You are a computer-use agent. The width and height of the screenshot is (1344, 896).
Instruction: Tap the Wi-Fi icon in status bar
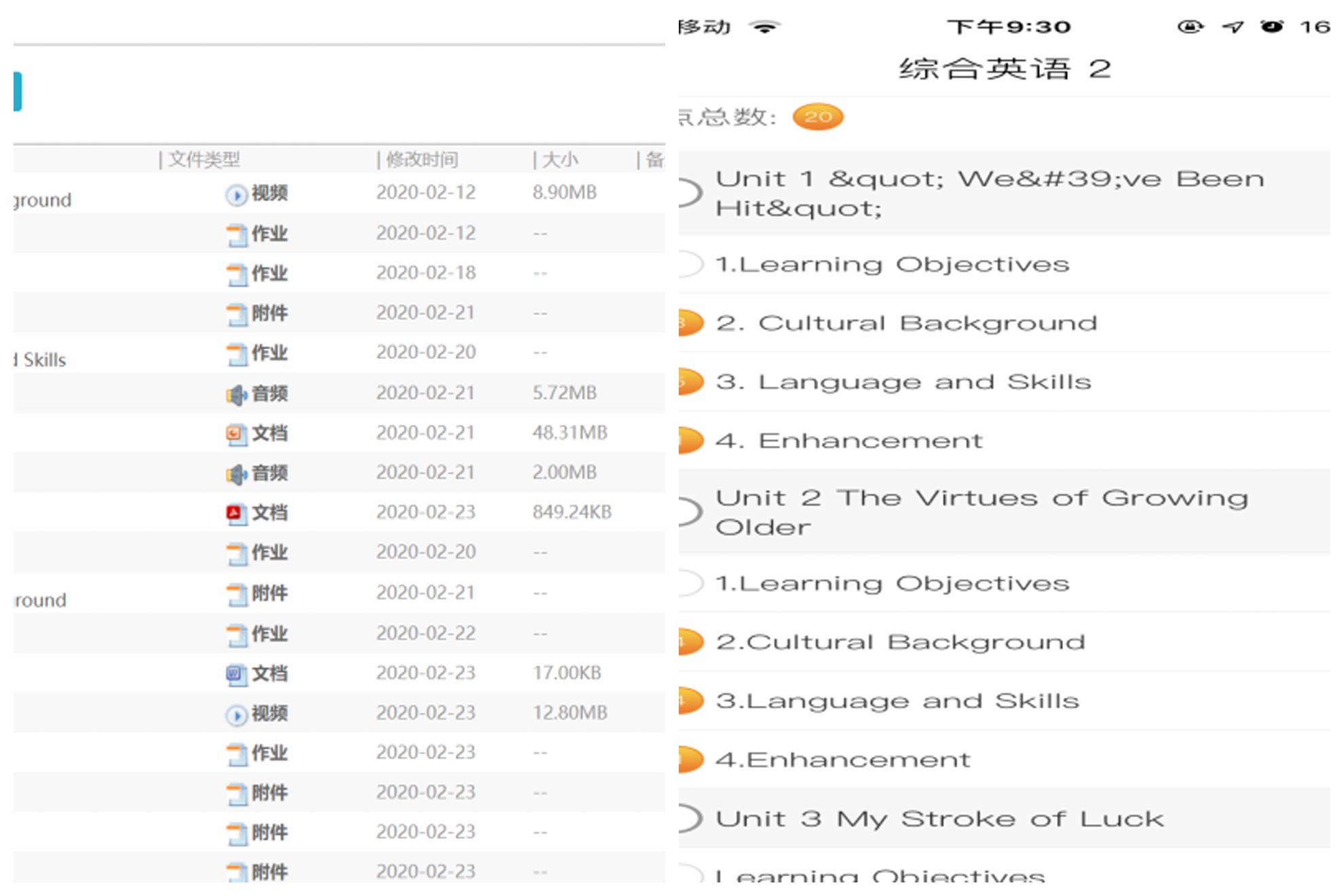[764, 27]
